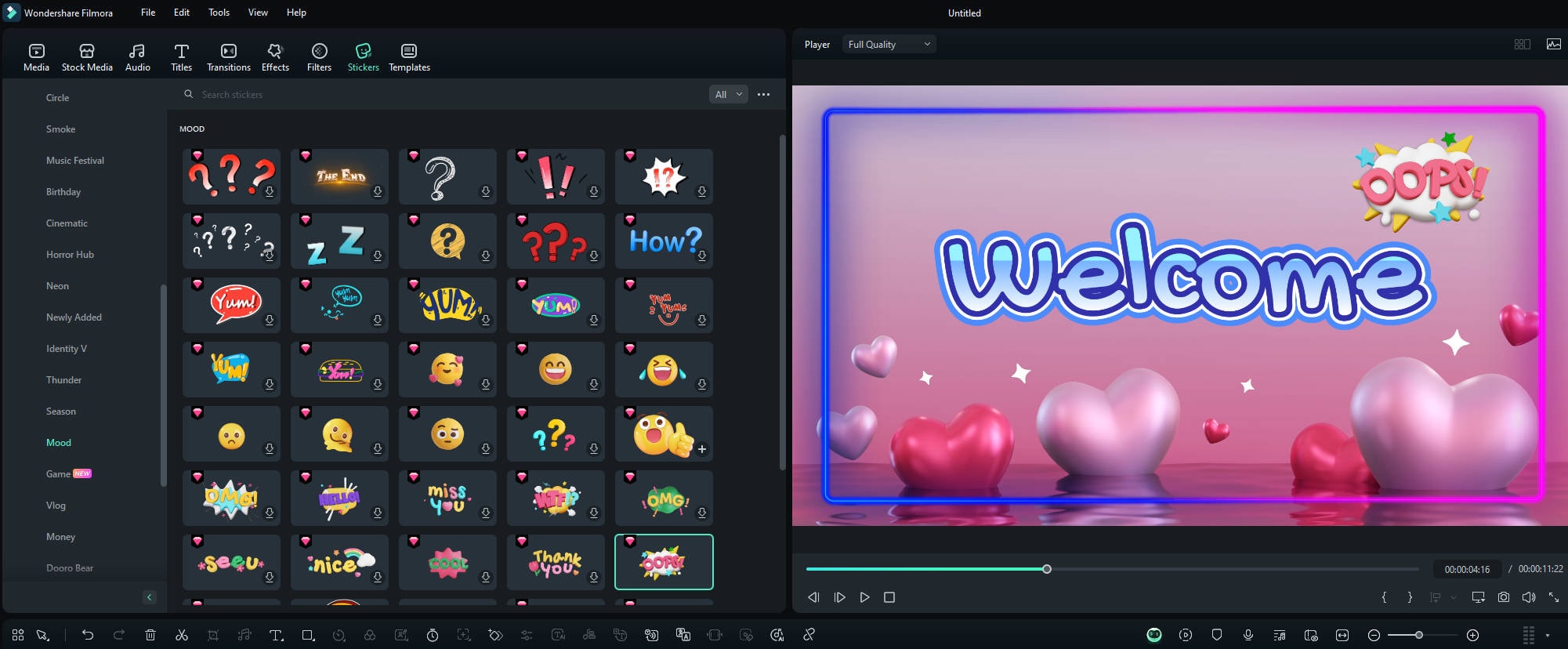Select the Money sticker category
Screen dimensions: 1568x649
(60, 537)
